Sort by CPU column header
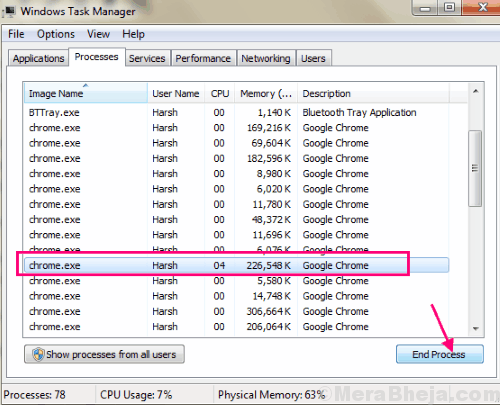Viewport: 500px width, 405px height. (x=220, y=93)
